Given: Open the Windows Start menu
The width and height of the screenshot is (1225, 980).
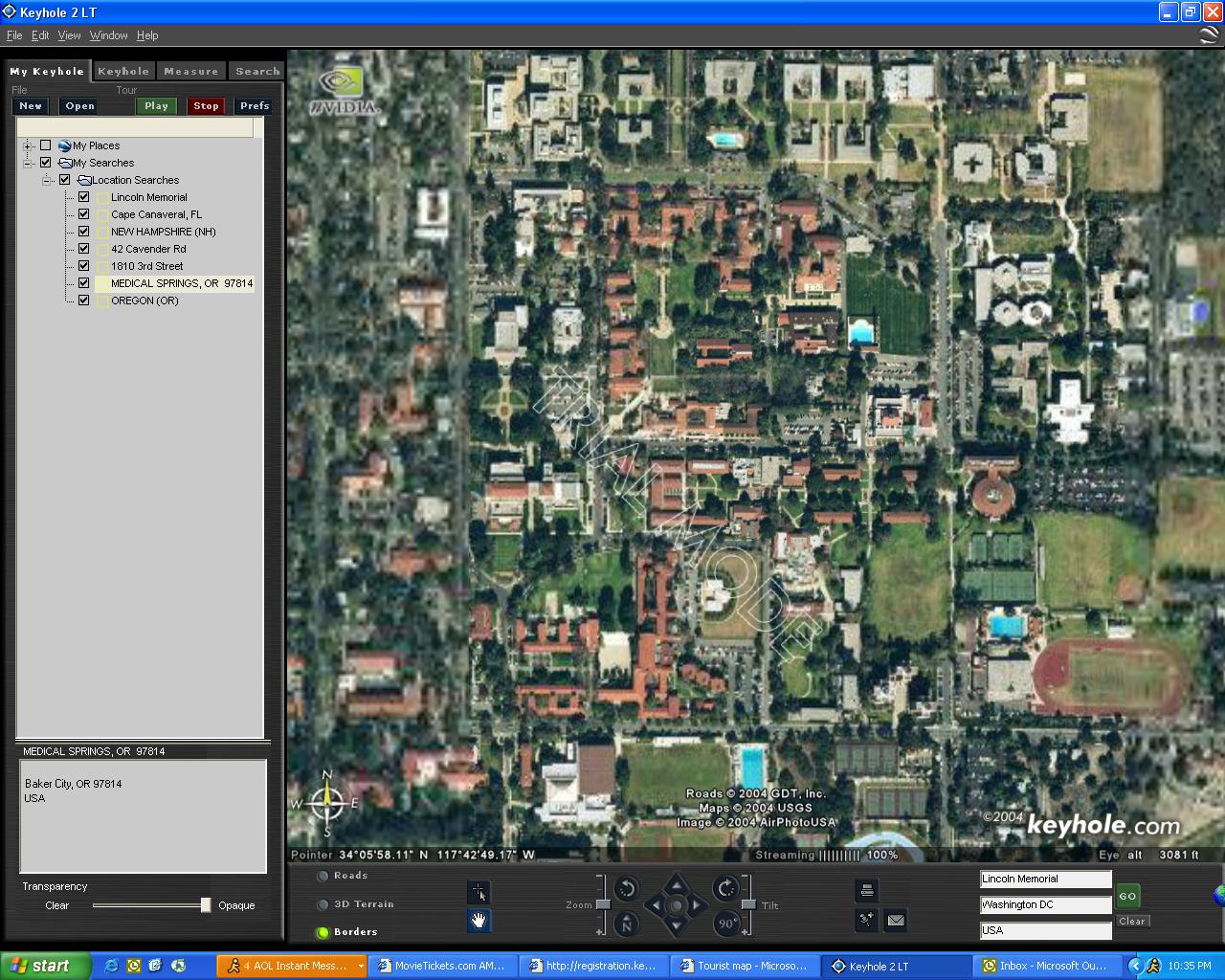Looking at the screenshot, I should (x=45, y=966).
